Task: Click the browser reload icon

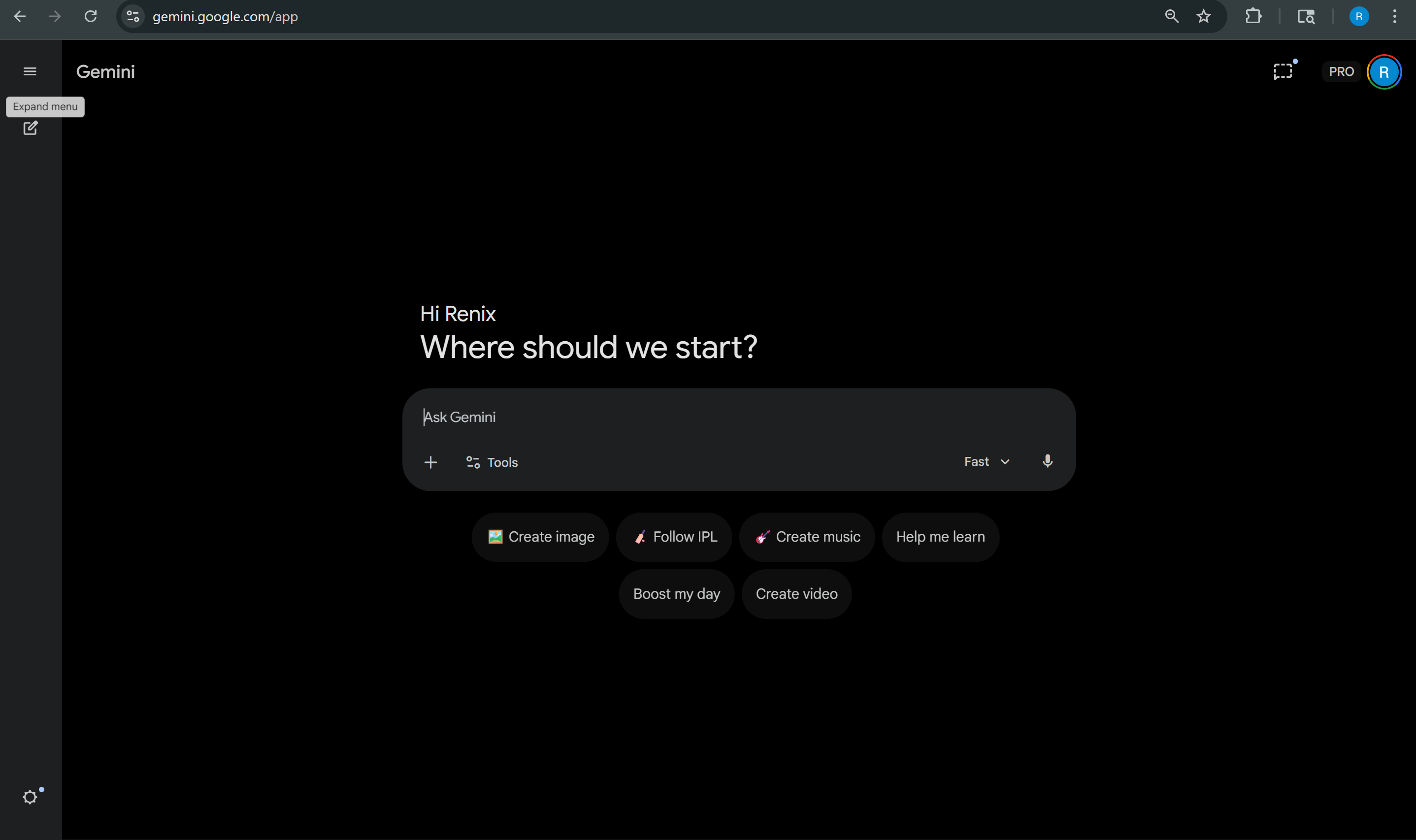Action: coord(91,16)
